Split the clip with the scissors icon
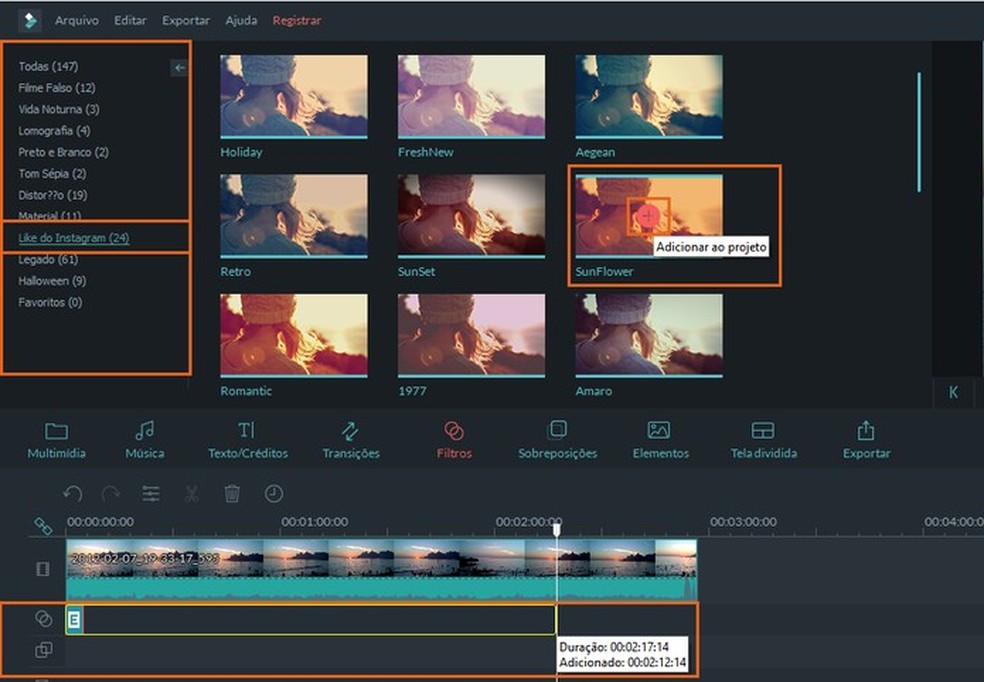Image resolution: width=984 pixels, height=682 pixels. (x=192, y=491)
